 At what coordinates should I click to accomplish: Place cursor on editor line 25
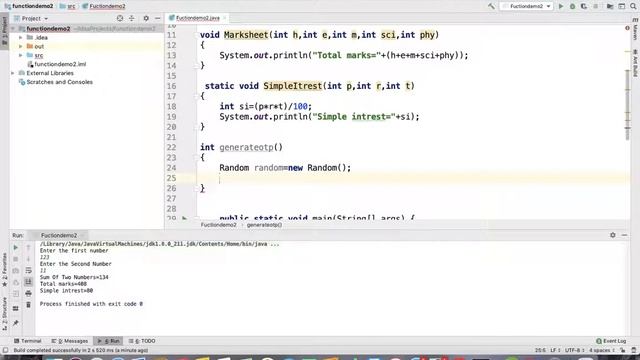tap(412, 178)
